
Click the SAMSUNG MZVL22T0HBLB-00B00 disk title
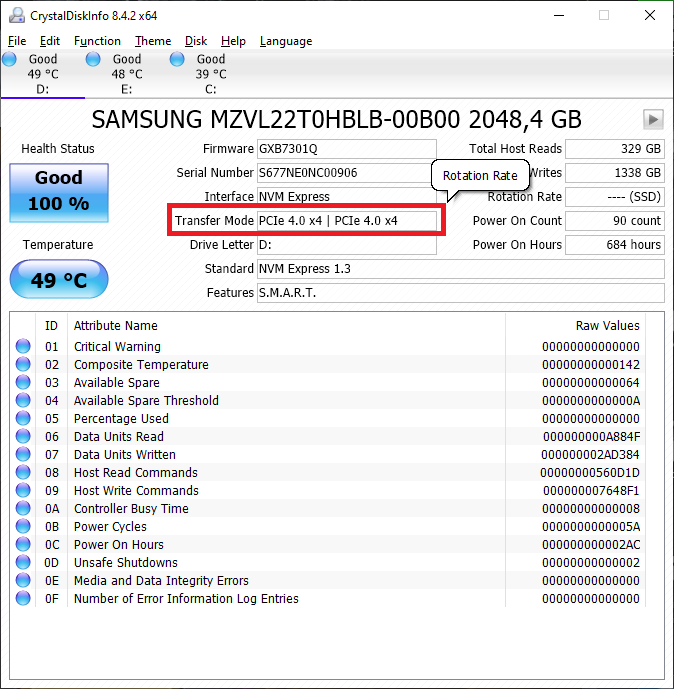tap(337, 120)
